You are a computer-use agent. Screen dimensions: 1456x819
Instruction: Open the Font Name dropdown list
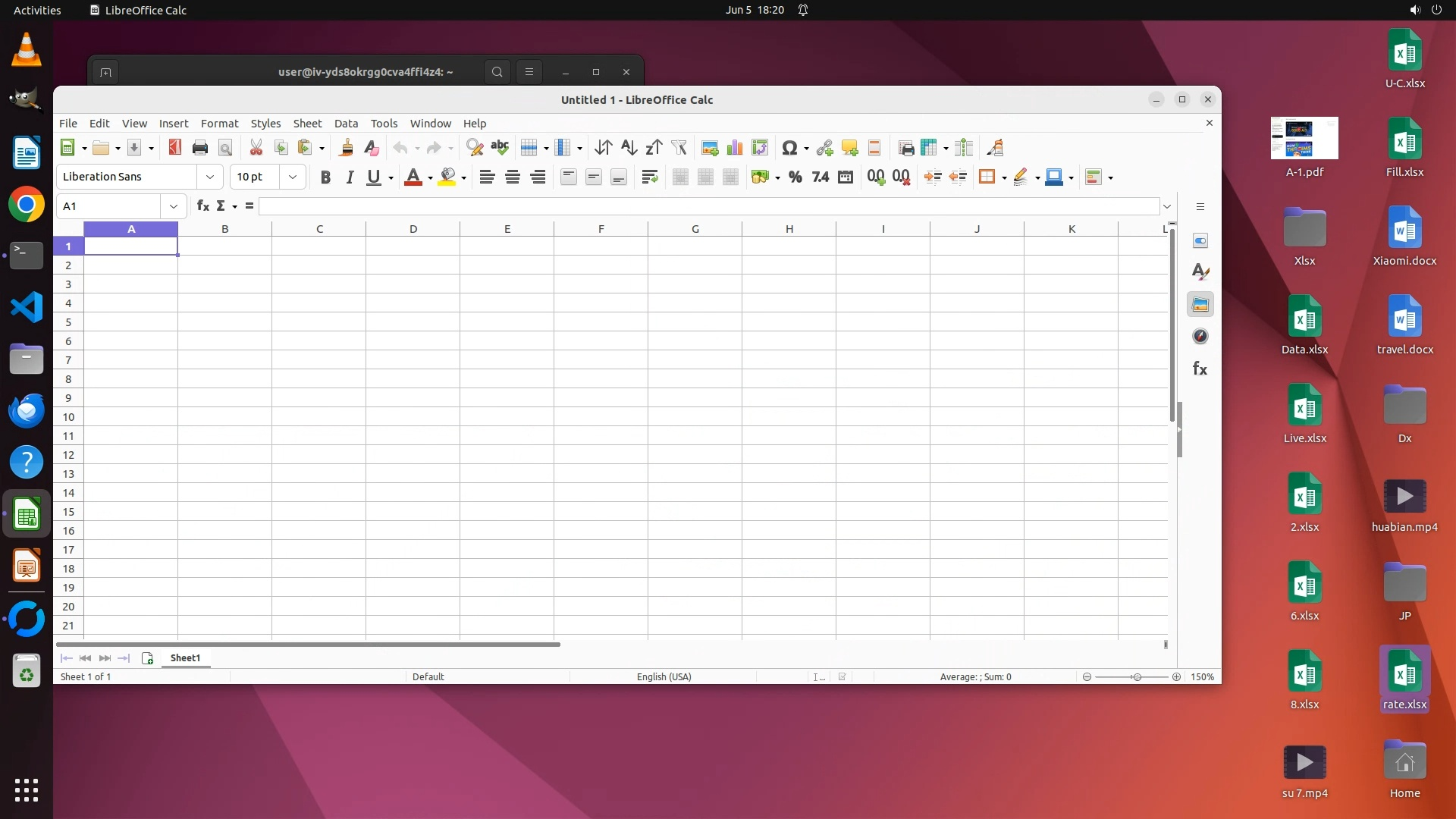(210, 177)
